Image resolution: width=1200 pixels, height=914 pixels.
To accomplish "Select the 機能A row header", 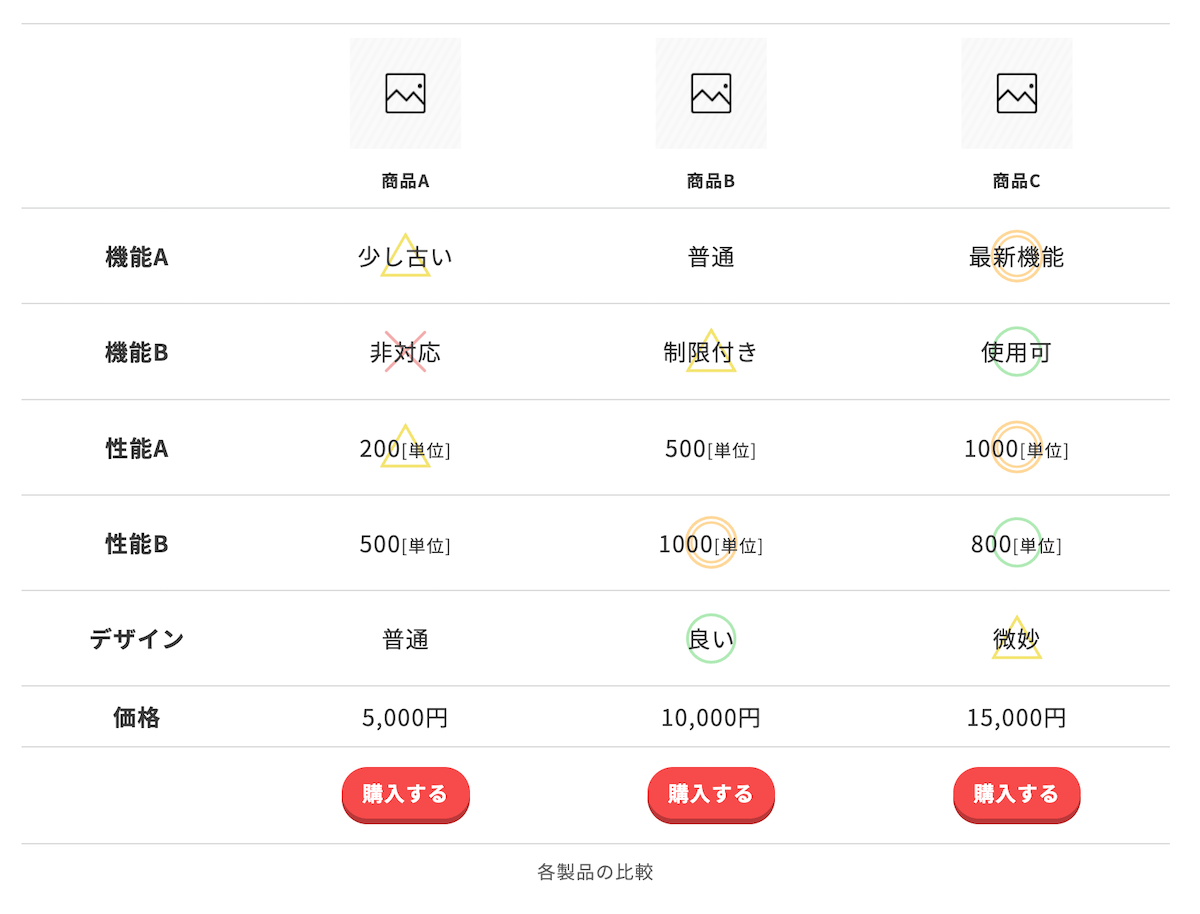I will click(x=137, y=257).
